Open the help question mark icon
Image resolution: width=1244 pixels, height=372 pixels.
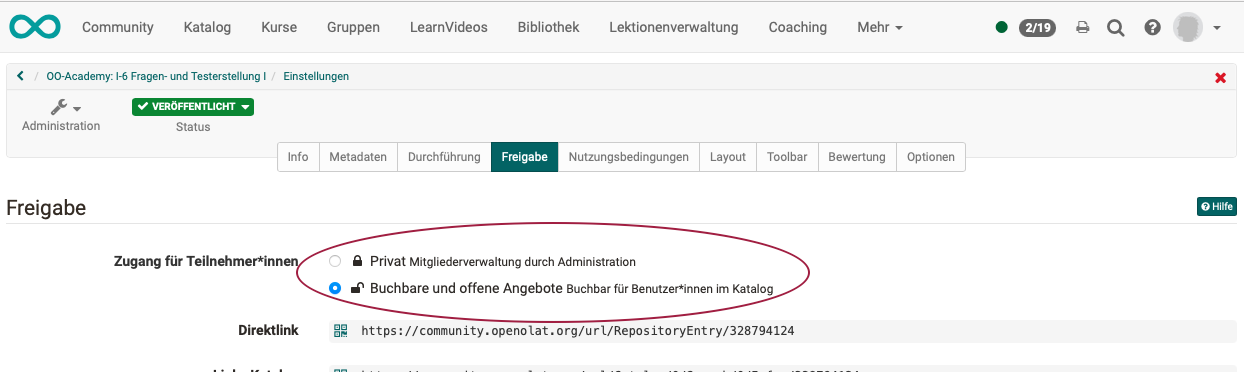tap(1152, 28)
